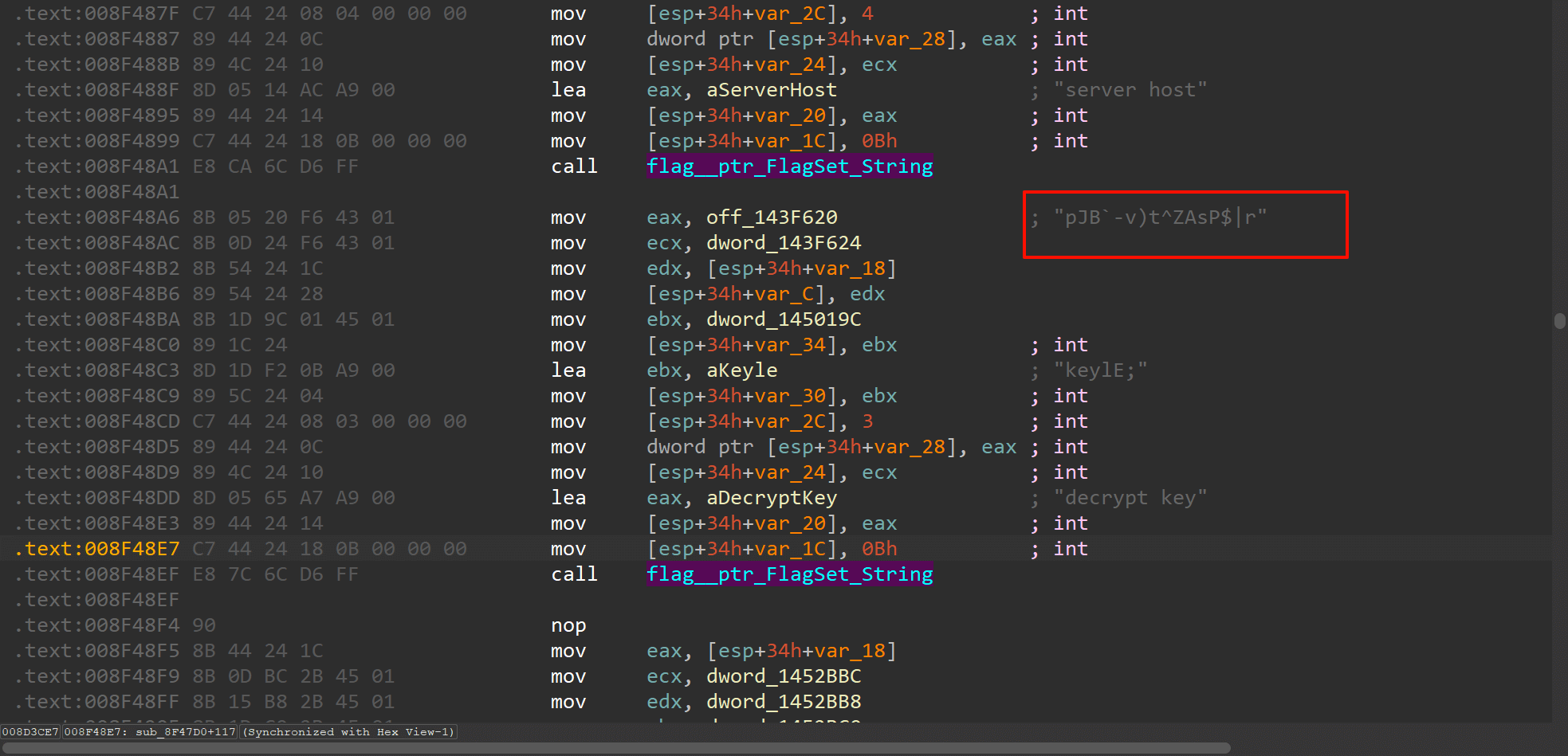
Task: Click the lea mnemonic at 008F488F
Action: click(568, 90)
